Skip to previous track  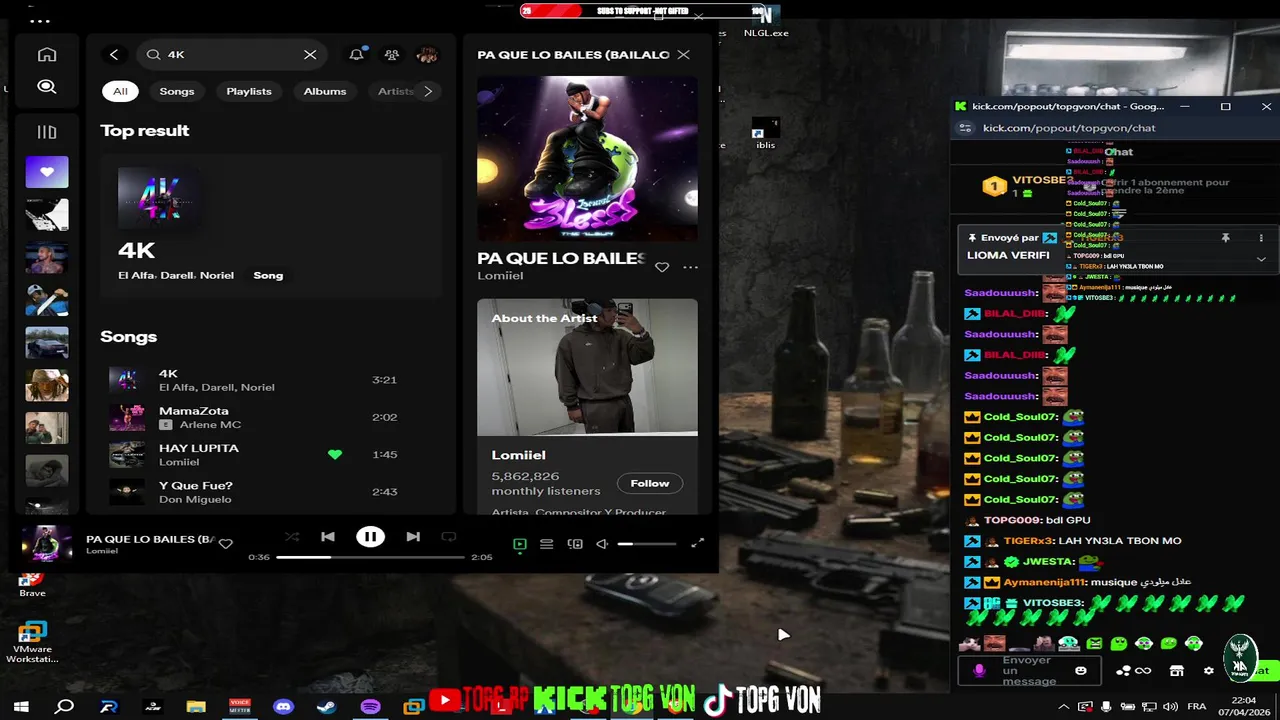(327, 537)
